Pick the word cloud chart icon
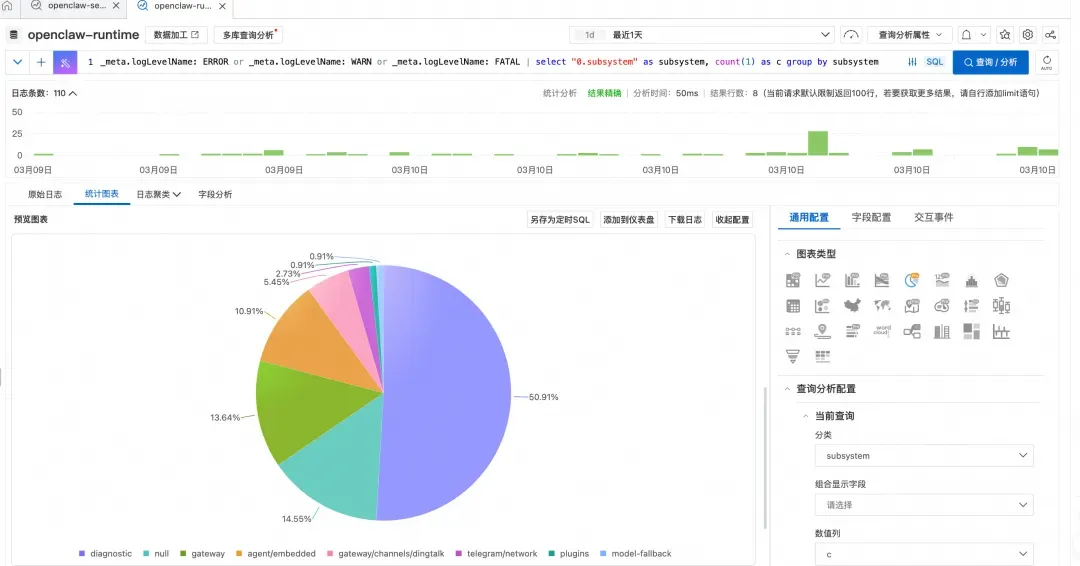The width and height of the screenshot is (1080, 566). click(x=882, y=331)
